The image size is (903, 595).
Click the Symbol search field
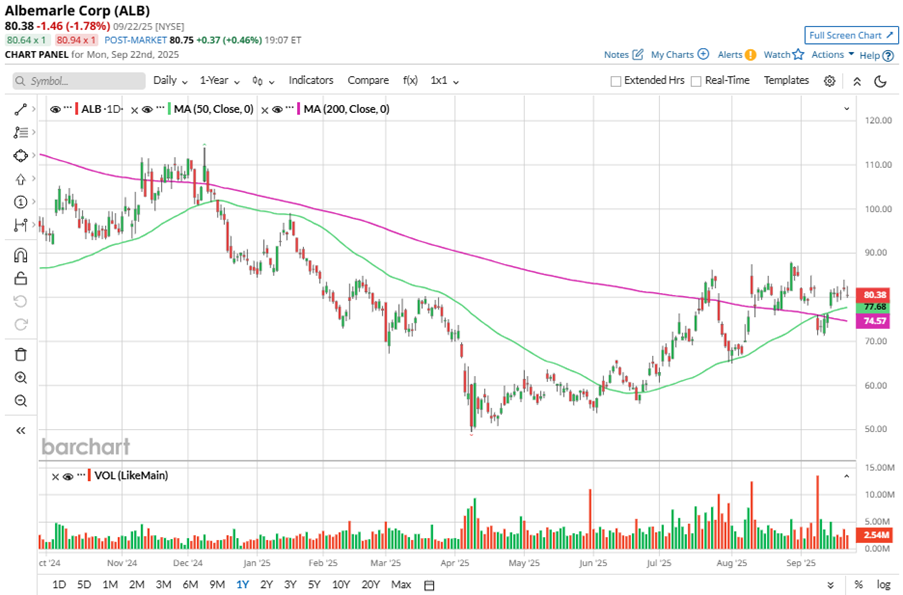79,81
